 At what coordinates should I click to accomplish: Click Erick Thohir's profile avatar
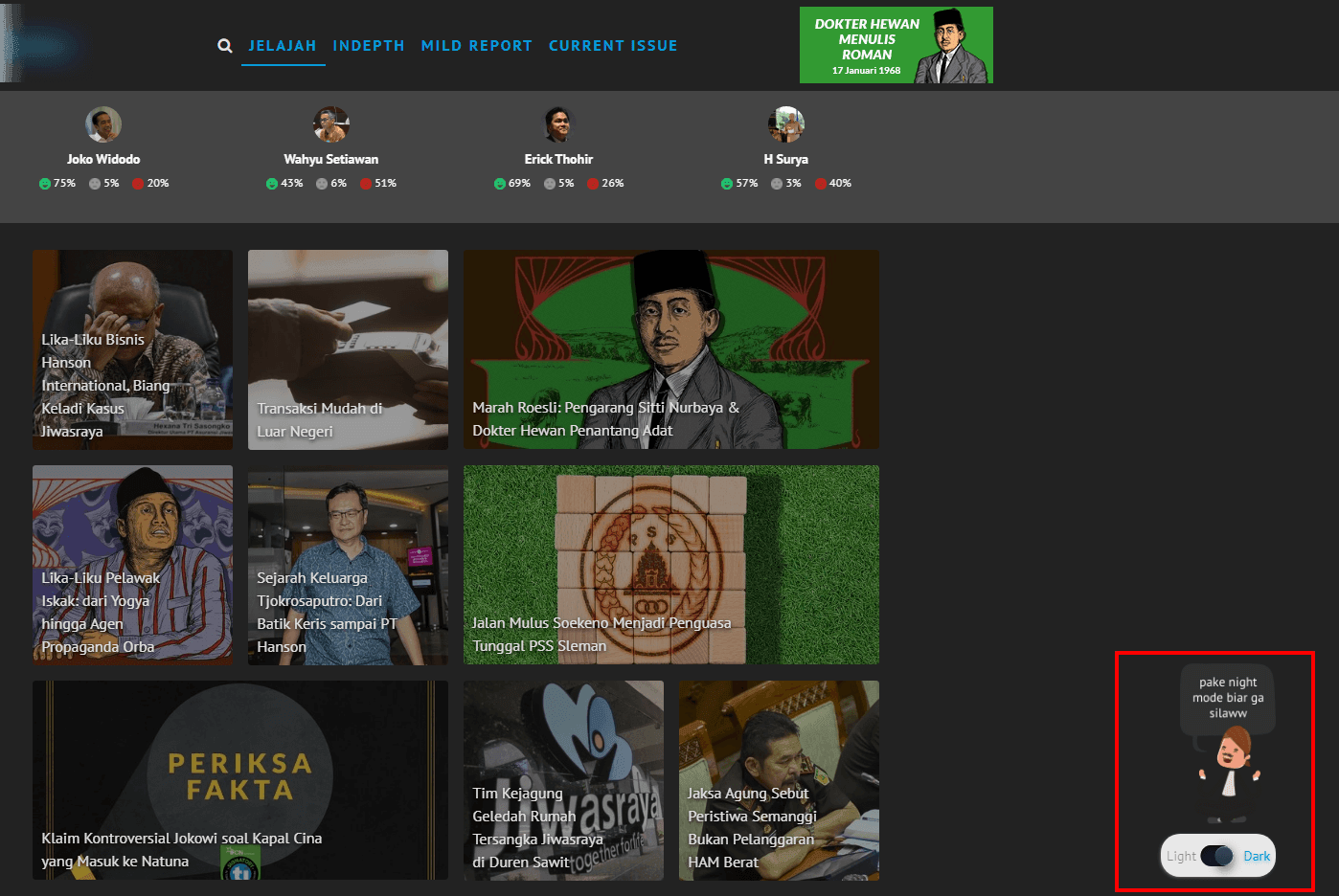(x=558, y=124)
